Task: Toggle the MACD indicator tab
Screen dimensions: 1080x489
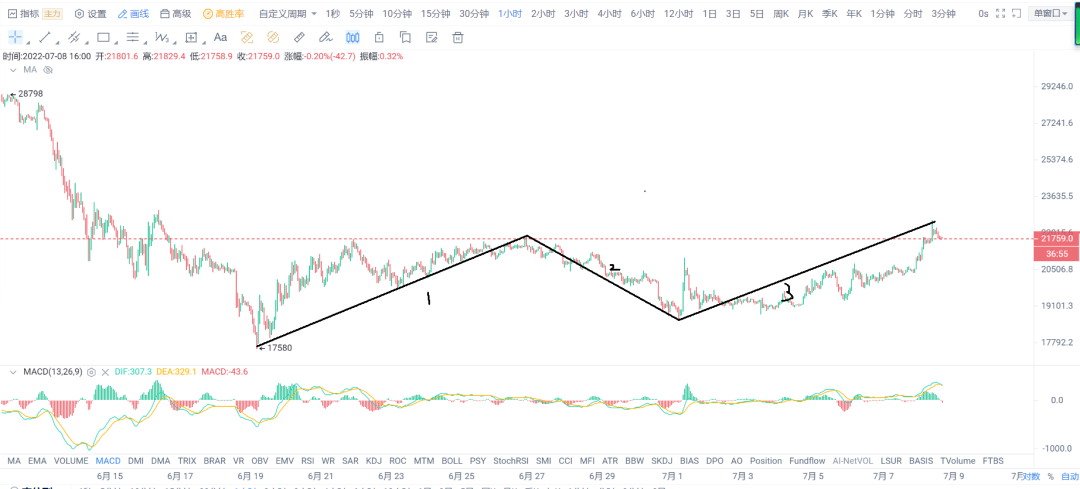Action: [x=108, y=460]
